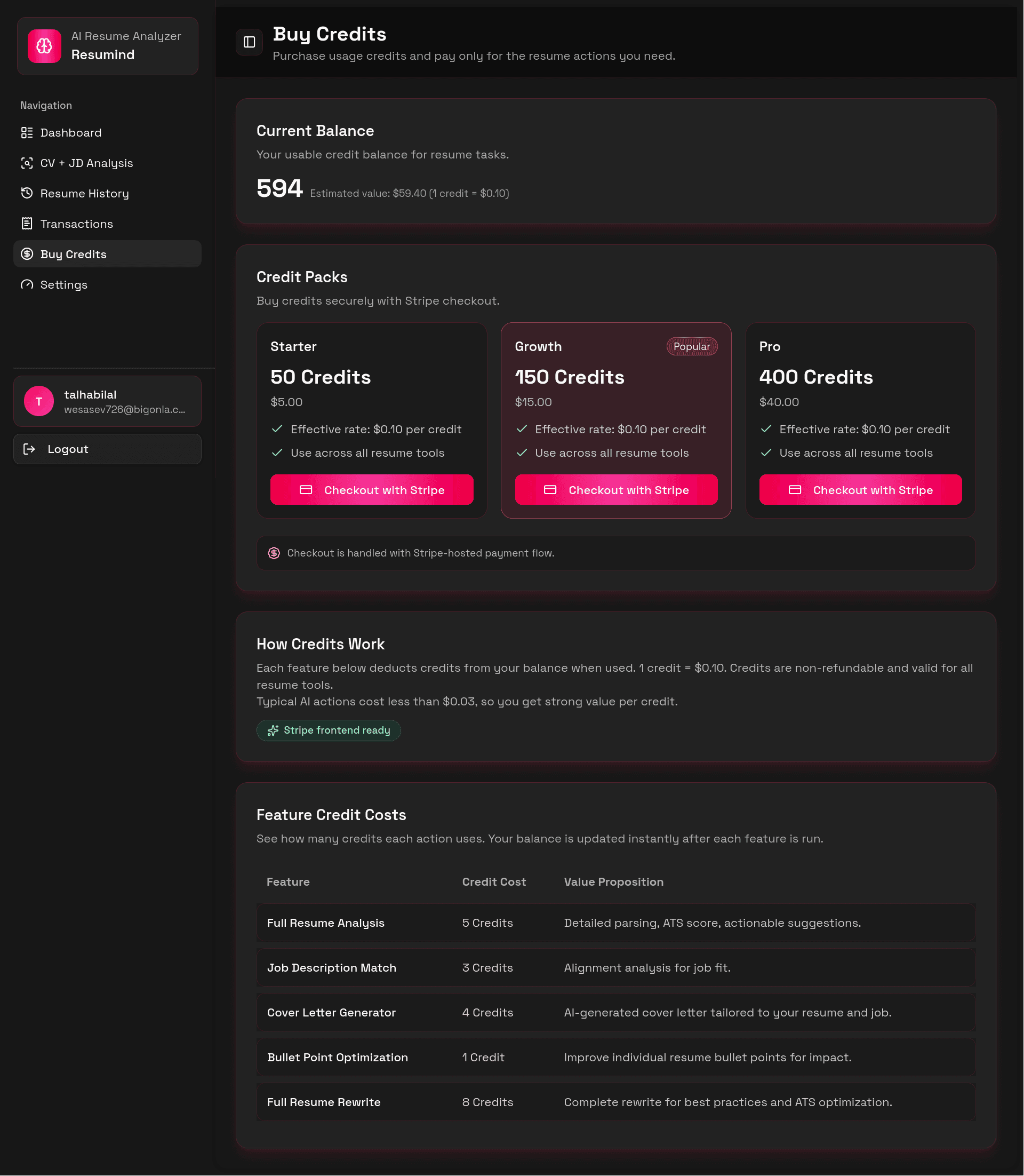Click the Buy Credits dollar icon
Viewport: 1024px width, 1176px height.
tap(27, 254)
